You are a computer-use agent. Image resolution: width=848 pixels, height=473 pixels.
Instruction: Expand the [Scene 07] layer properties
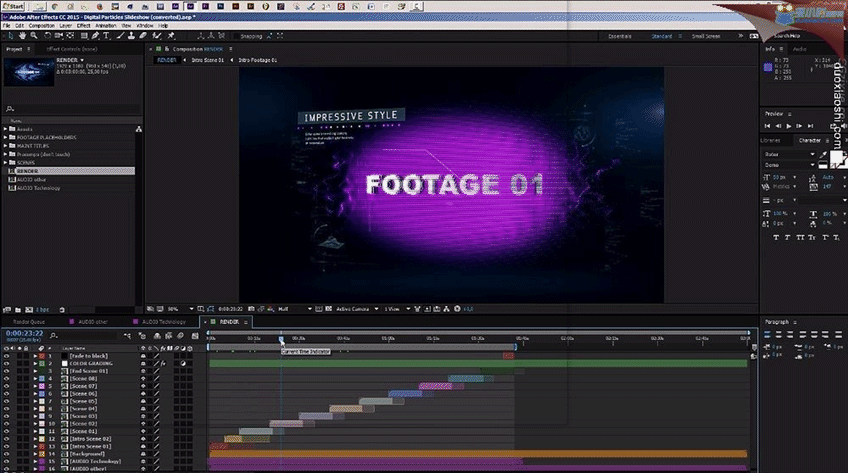click(35, 386)
